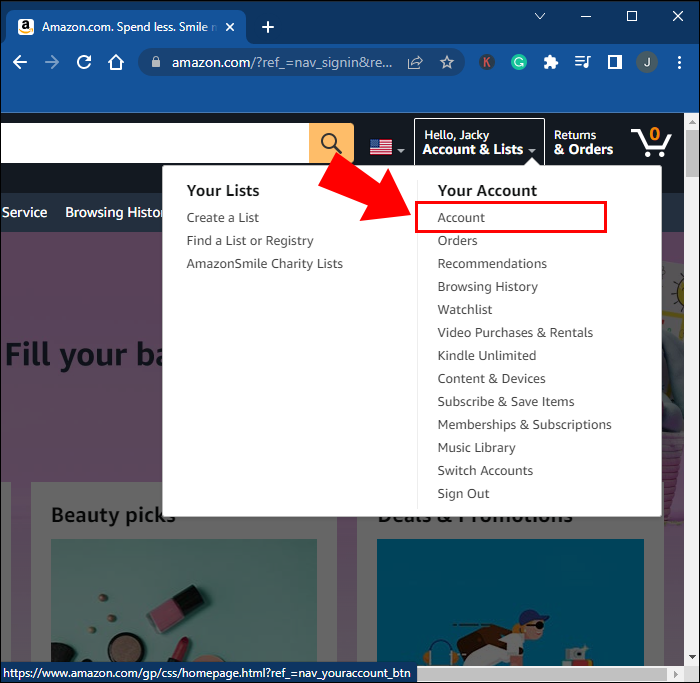Click the orange Amazon search magnifier button
This screenshot has height=683, width=700.
pyautogui.click(x=331, y=143)
